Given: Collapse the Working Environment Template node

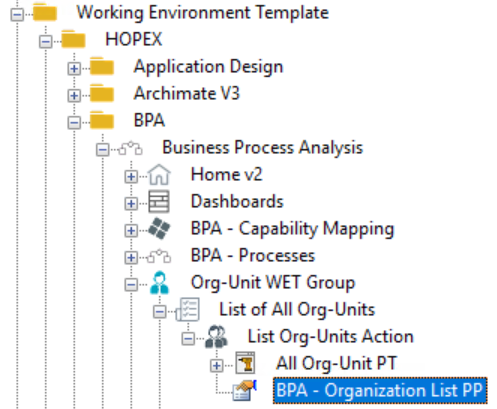Looking at the screenshot, I should coord(17,14).
